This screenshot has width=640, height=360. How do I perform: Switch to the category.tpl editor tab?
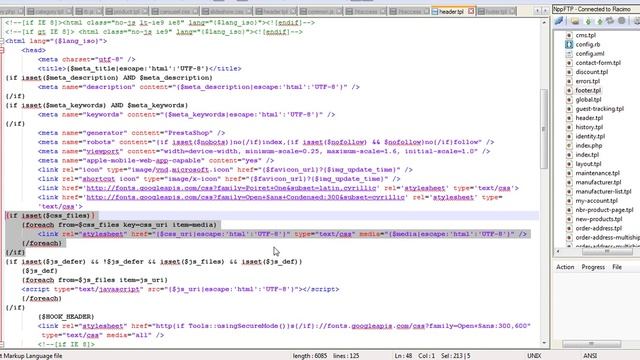[49, 11]
